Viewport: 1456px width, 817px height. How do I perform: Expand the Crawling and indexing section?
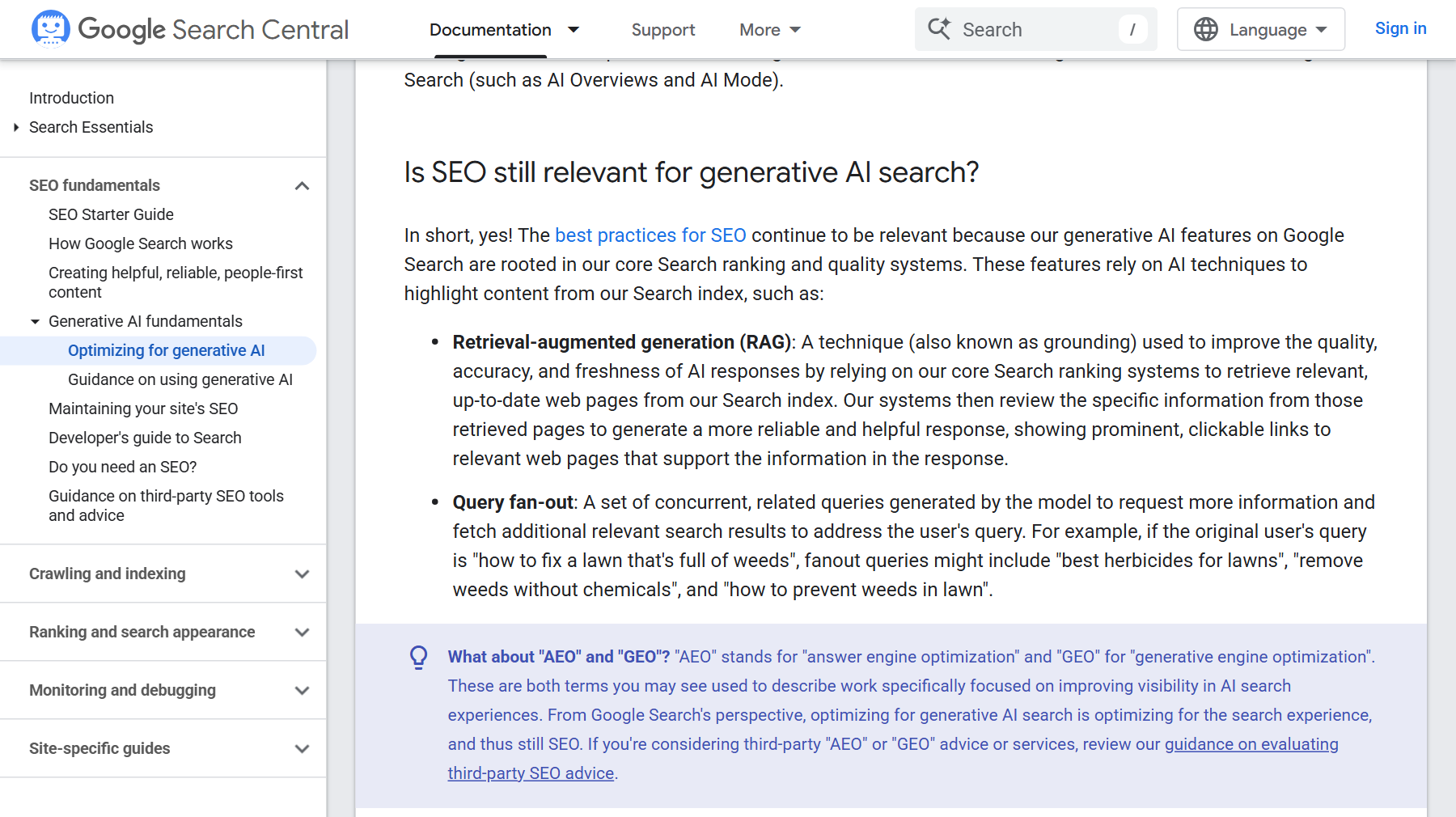[302, 574]
